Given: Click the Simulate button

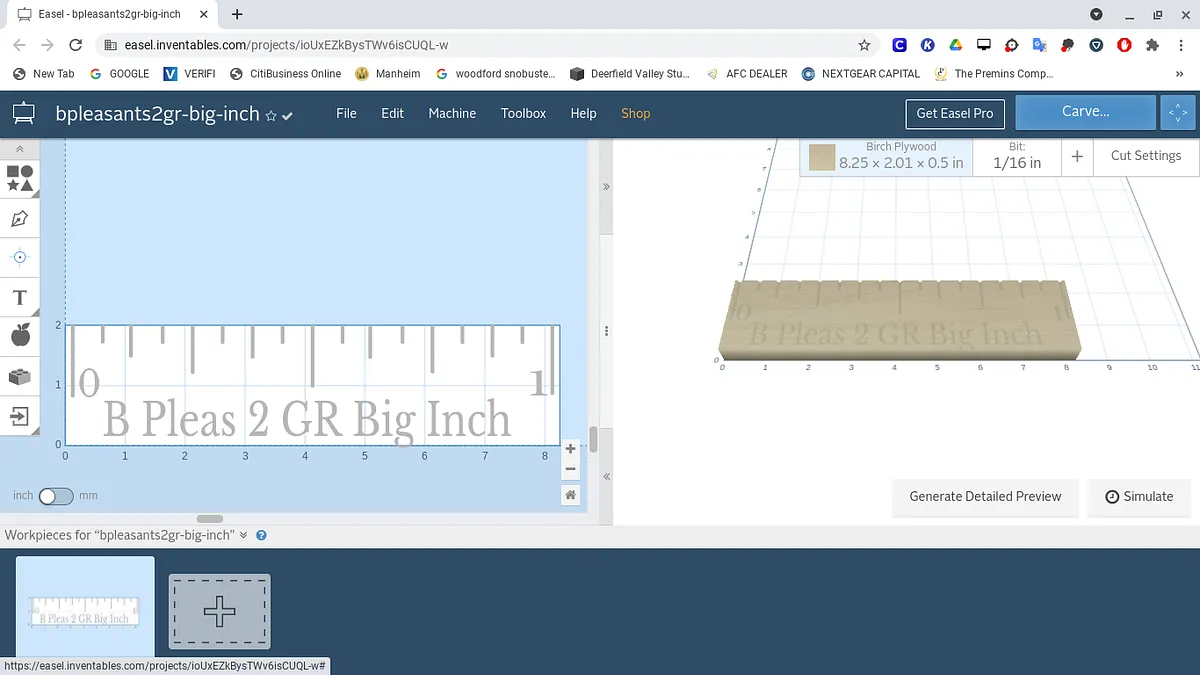Looking at the screenshot, I should tap(1139, 496).
